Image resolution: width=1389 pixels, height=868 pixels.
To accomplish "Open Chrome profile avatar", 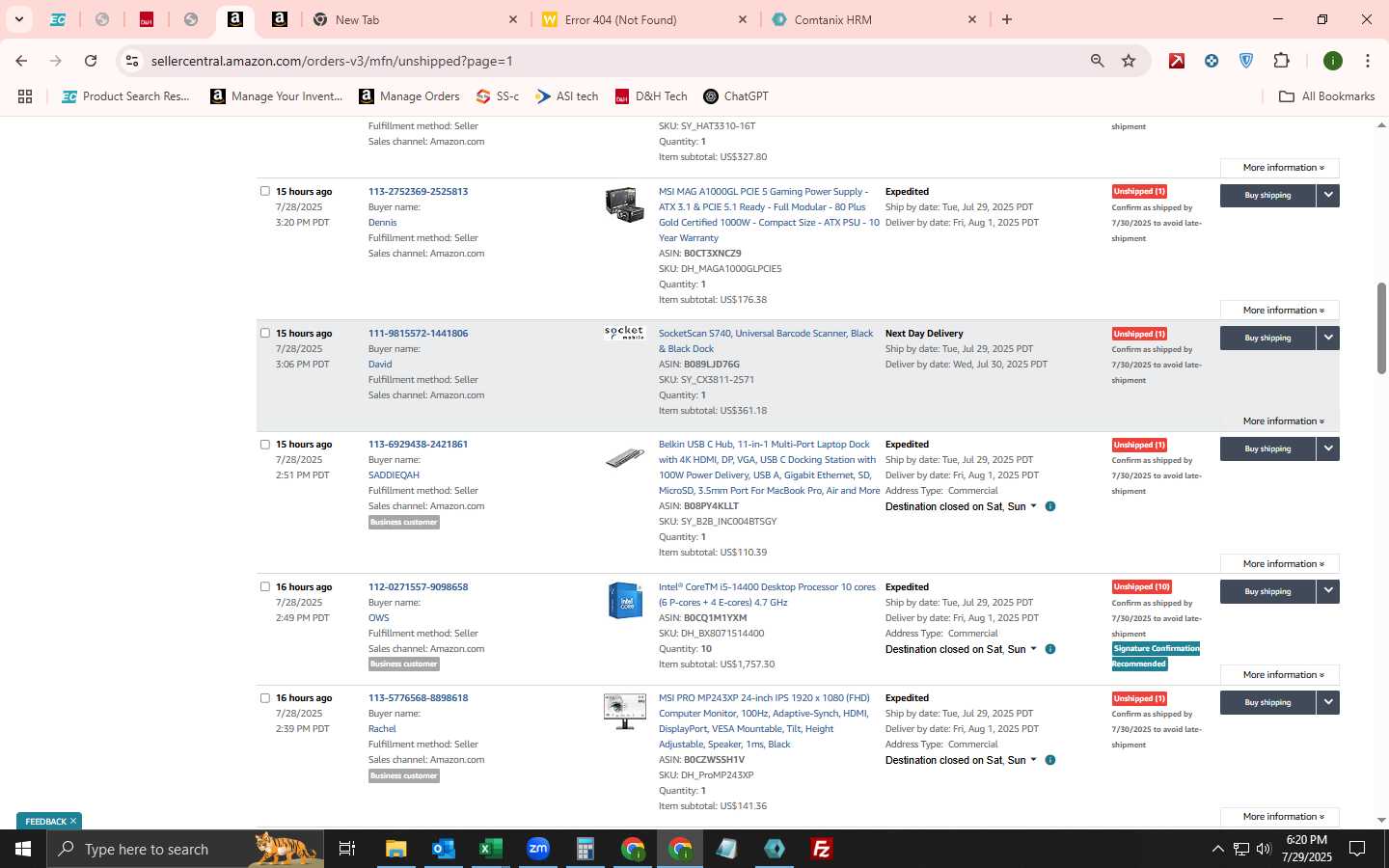I will [1333, 61].
